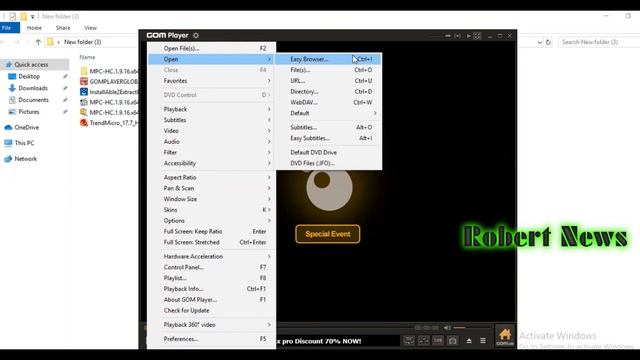640x360 pixels.
Task: Choose Directory... from the Open submenu
Action: click(x=329, y=91)
